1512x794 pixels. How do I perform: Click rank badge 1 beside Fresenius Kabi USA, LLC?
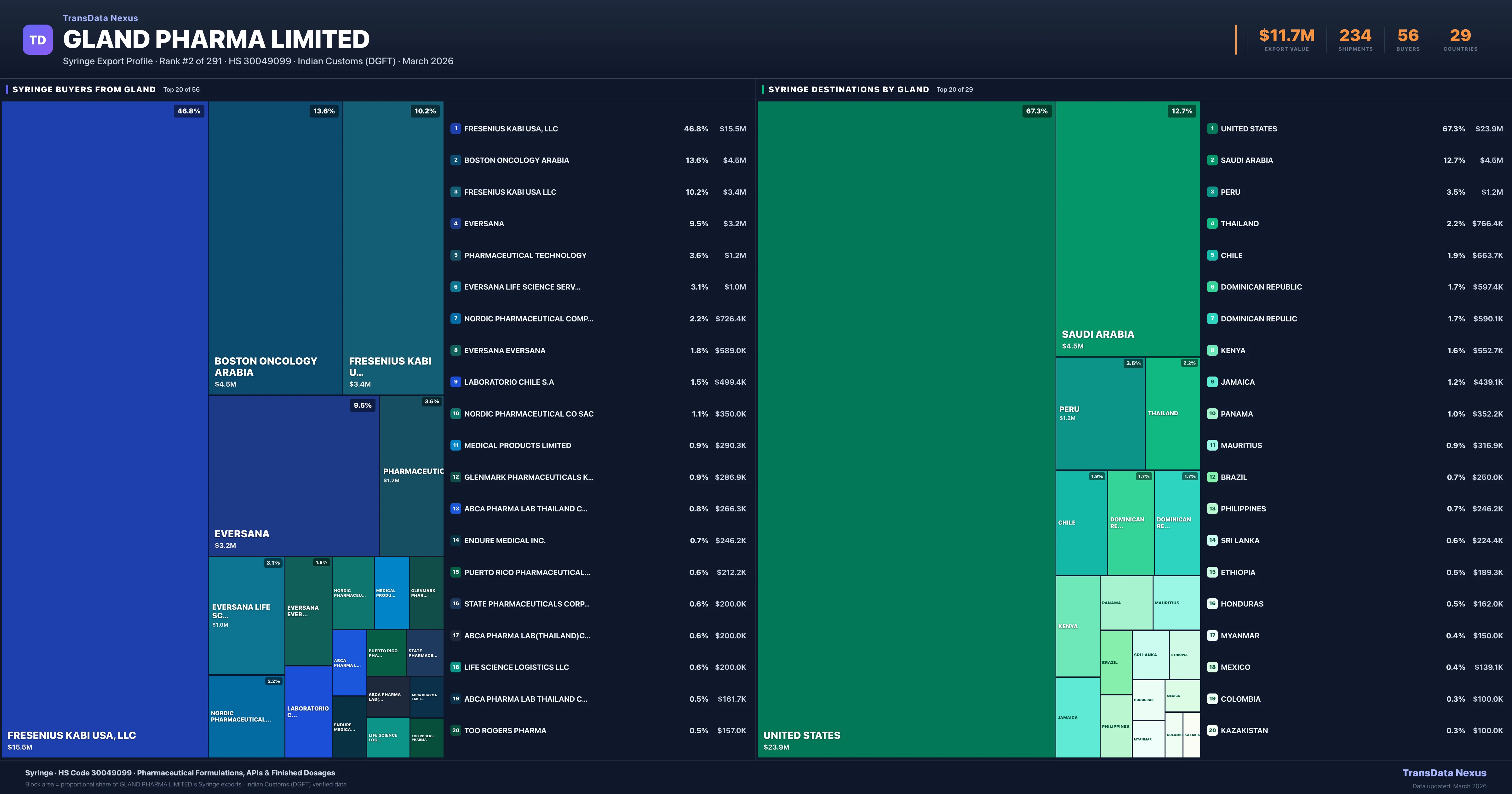point(455,129)
